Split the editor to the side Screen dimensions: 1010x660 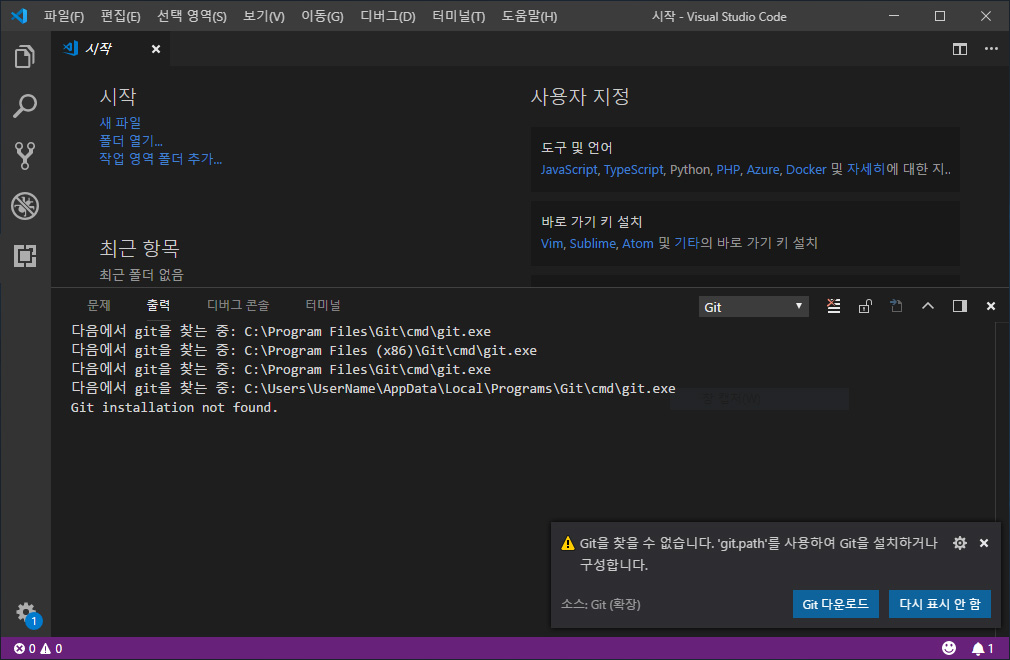coord(960,49)
